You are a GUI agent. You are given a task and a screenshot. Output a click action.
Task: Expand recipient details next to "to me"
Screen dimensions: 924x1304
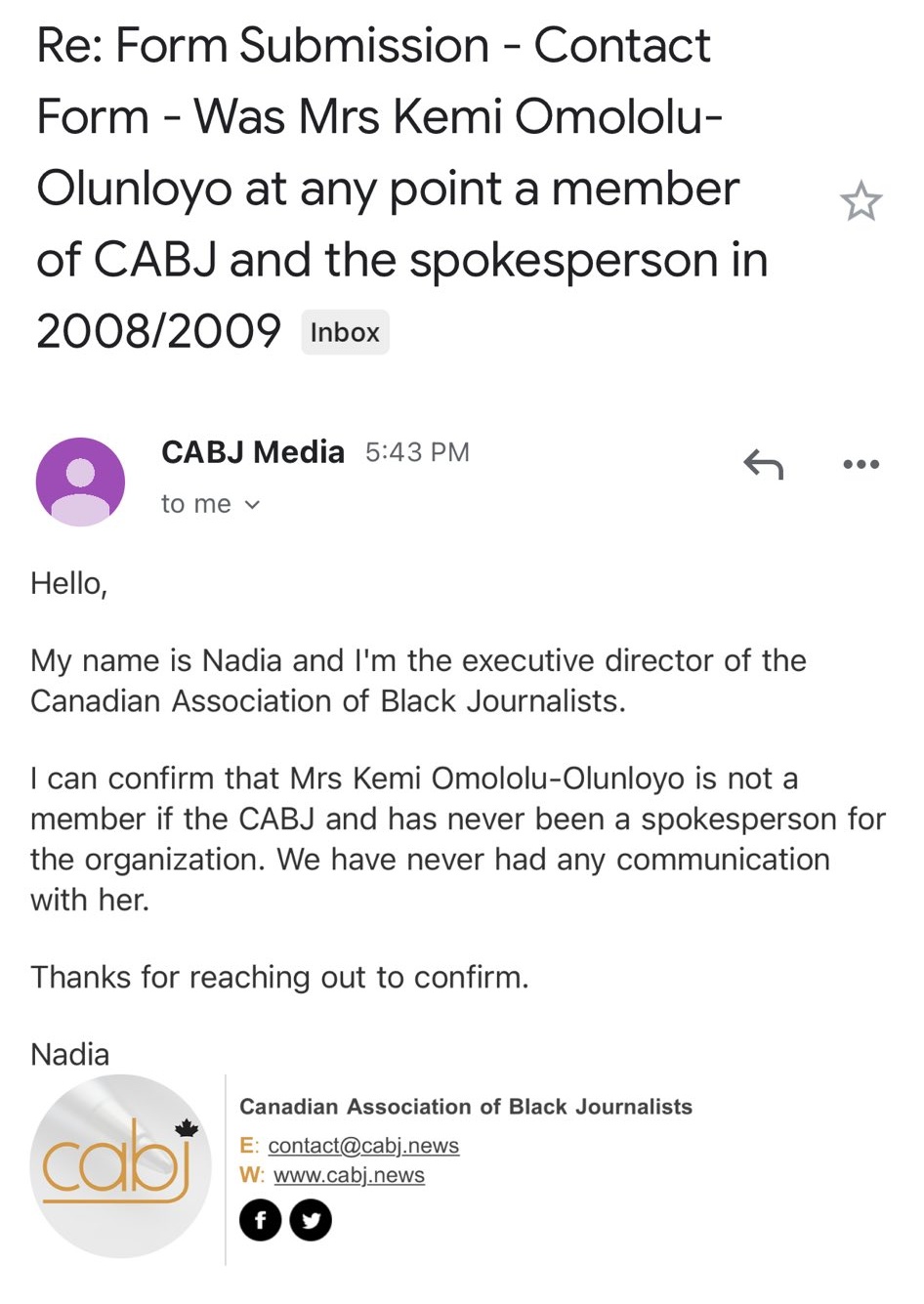[252, 505]
